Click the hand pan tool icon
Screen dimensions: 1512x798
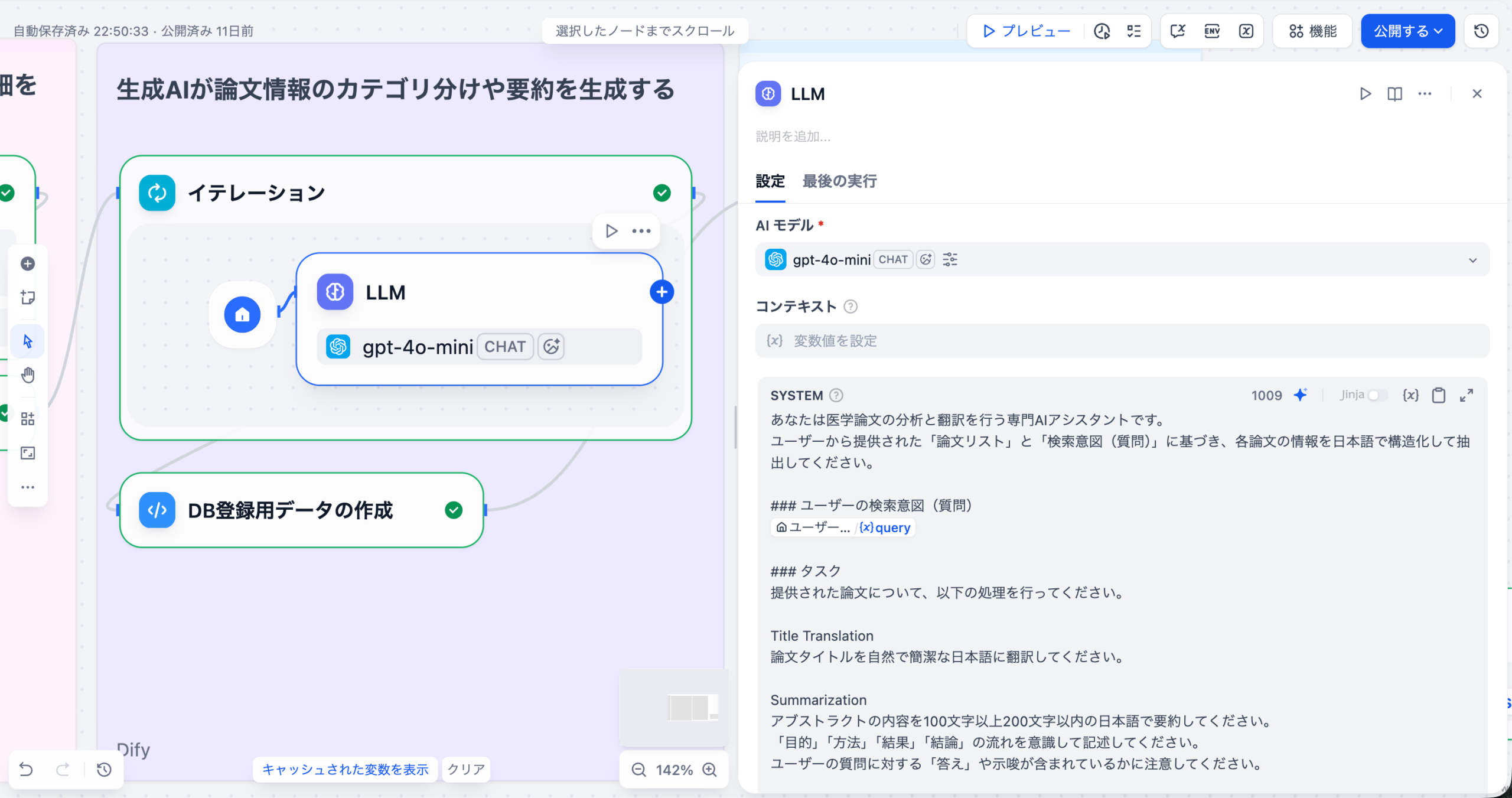pyautogui.click(x=28, y=375)
